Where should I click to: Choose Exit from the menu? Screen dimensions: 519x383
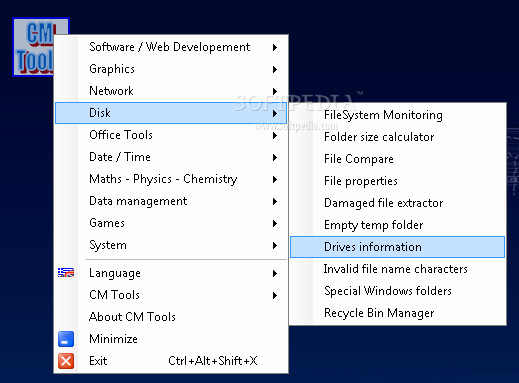click(171, 361)
